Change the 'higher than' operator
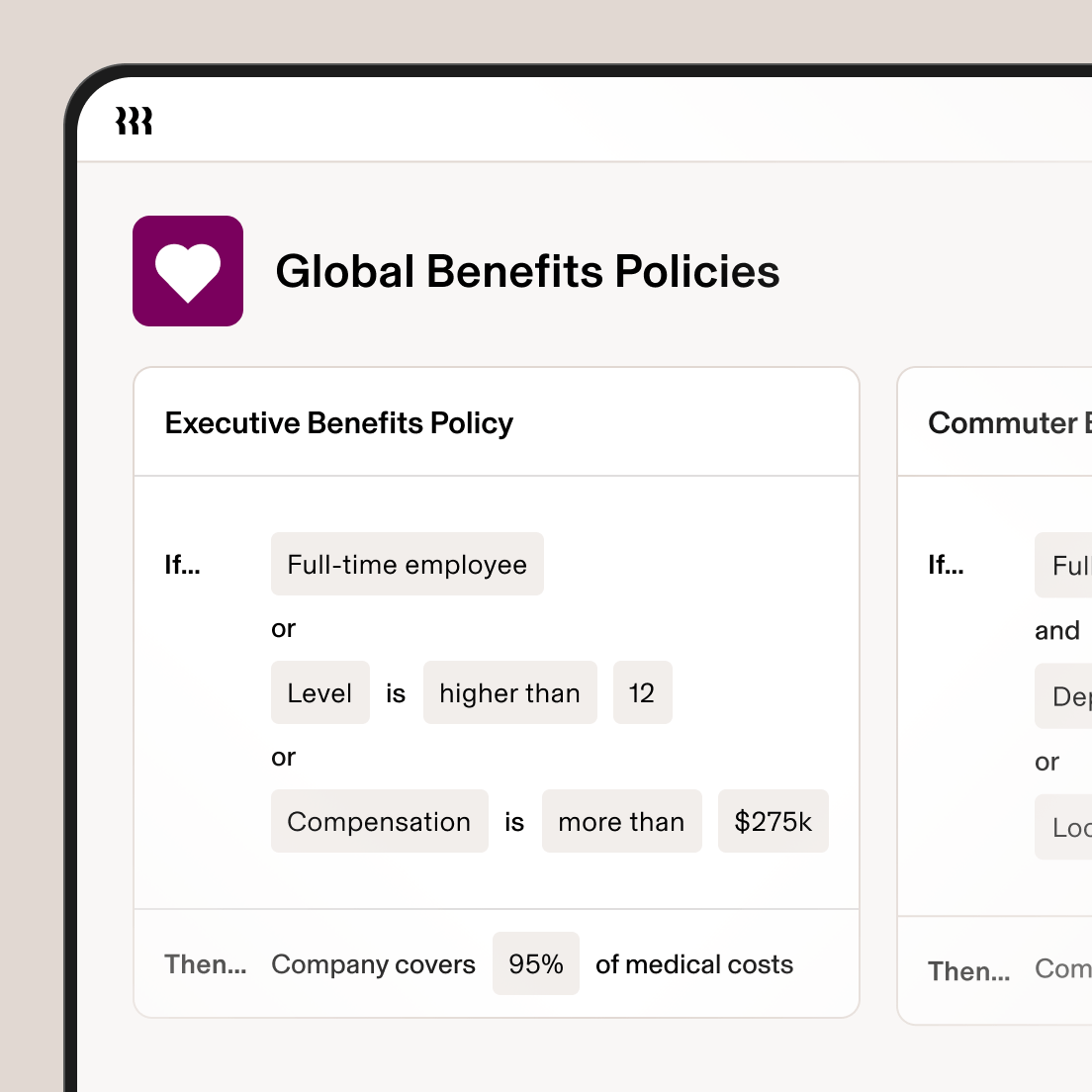This screenshot has width=1092, height=1092. (509, 692)
